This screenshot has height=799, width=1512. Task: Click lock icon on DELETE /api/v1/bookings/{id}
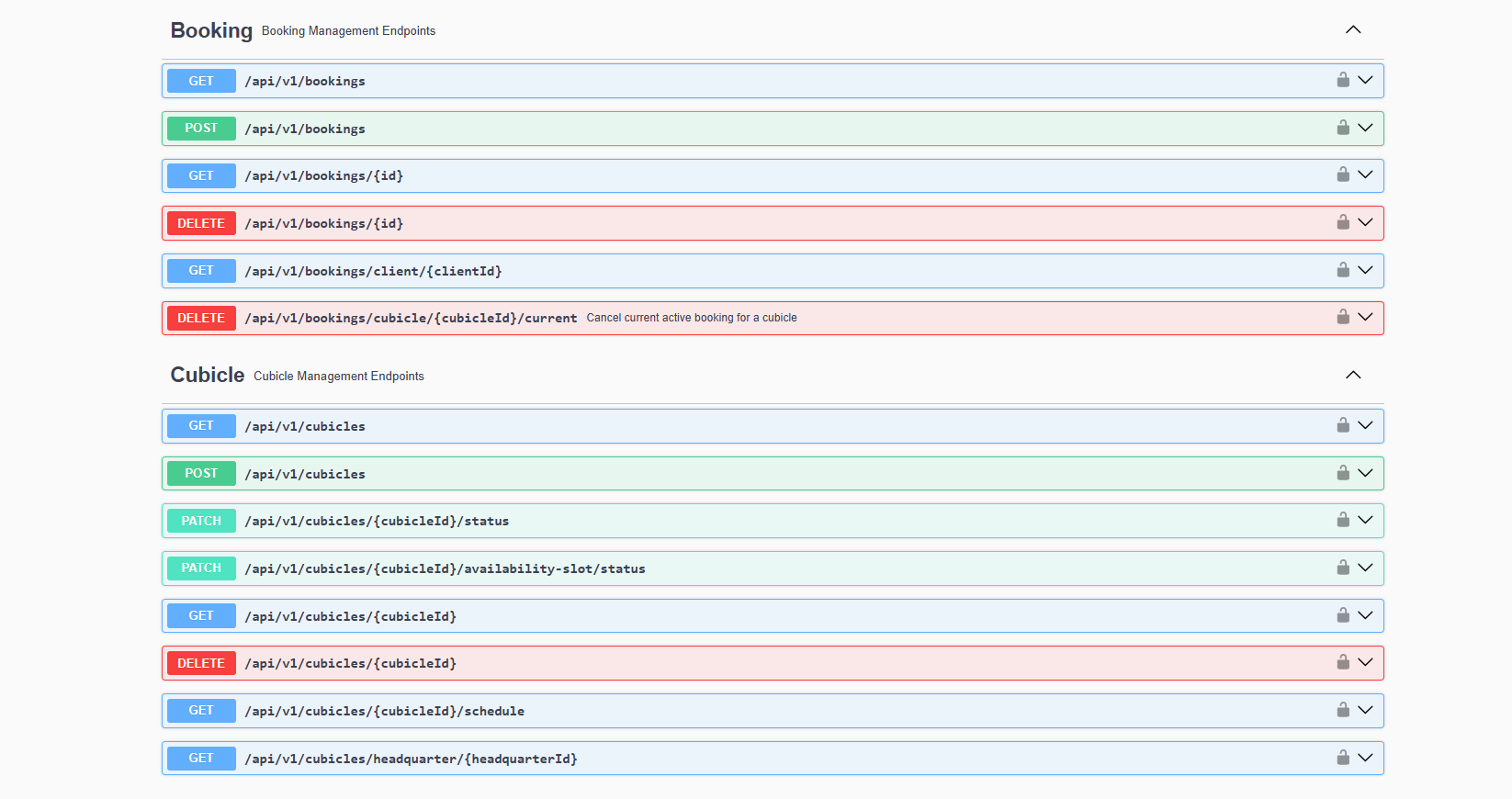(x=1342, y=222)
